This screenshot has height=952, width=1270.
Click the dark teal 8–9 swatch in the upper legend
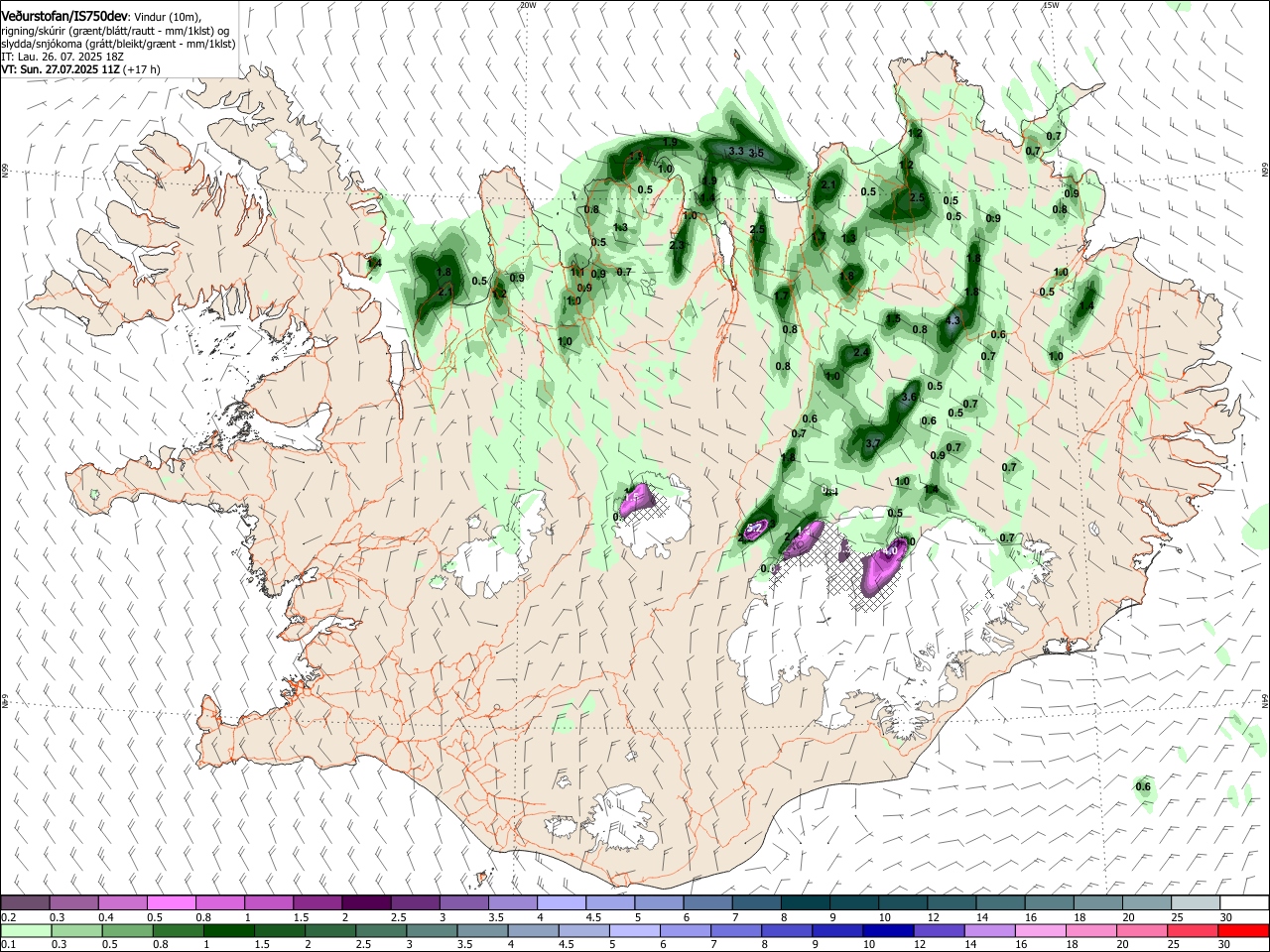point(806,903)
